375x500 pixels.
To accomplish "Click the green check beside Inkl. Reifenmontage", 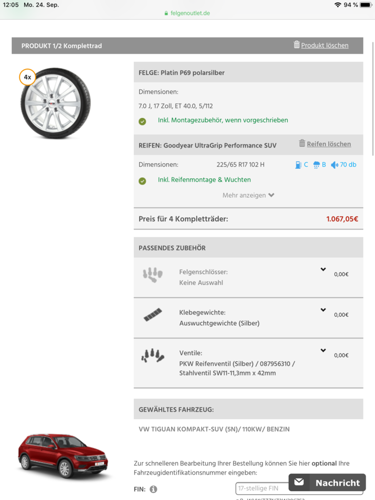I will (142, 181).
